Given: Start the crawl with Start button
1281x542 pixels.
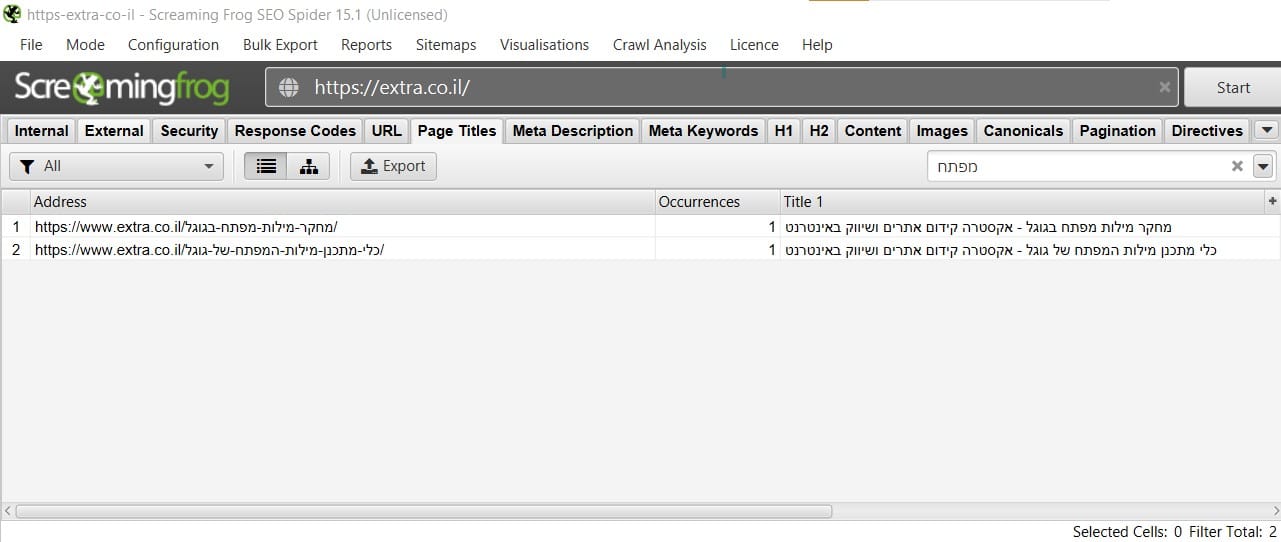Looking at the screenshot, I should [1233, 88].
